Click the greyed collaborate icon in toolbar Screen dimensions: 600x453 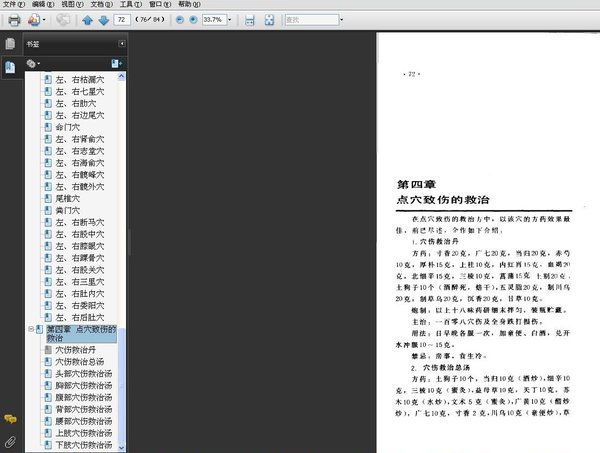click(63, 20)
